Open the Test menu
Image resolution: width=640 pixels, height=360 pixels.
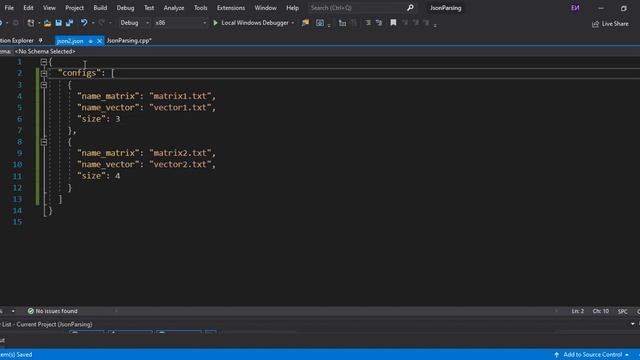point(149,8)
